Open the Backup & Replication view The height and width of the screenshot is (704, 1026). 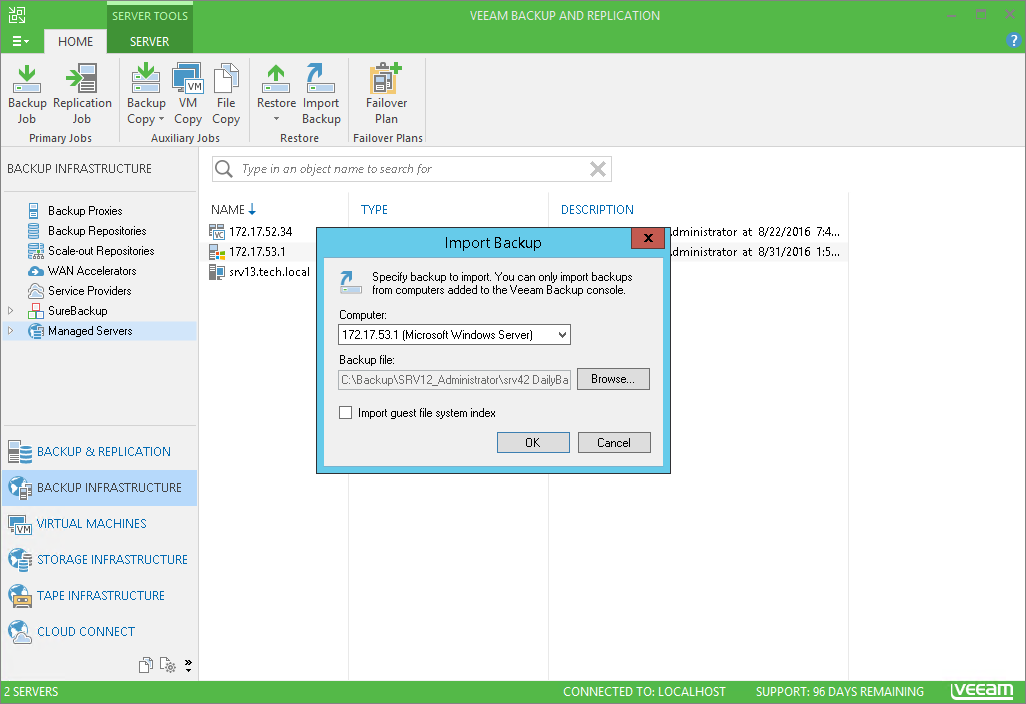(x=99, y=451)
